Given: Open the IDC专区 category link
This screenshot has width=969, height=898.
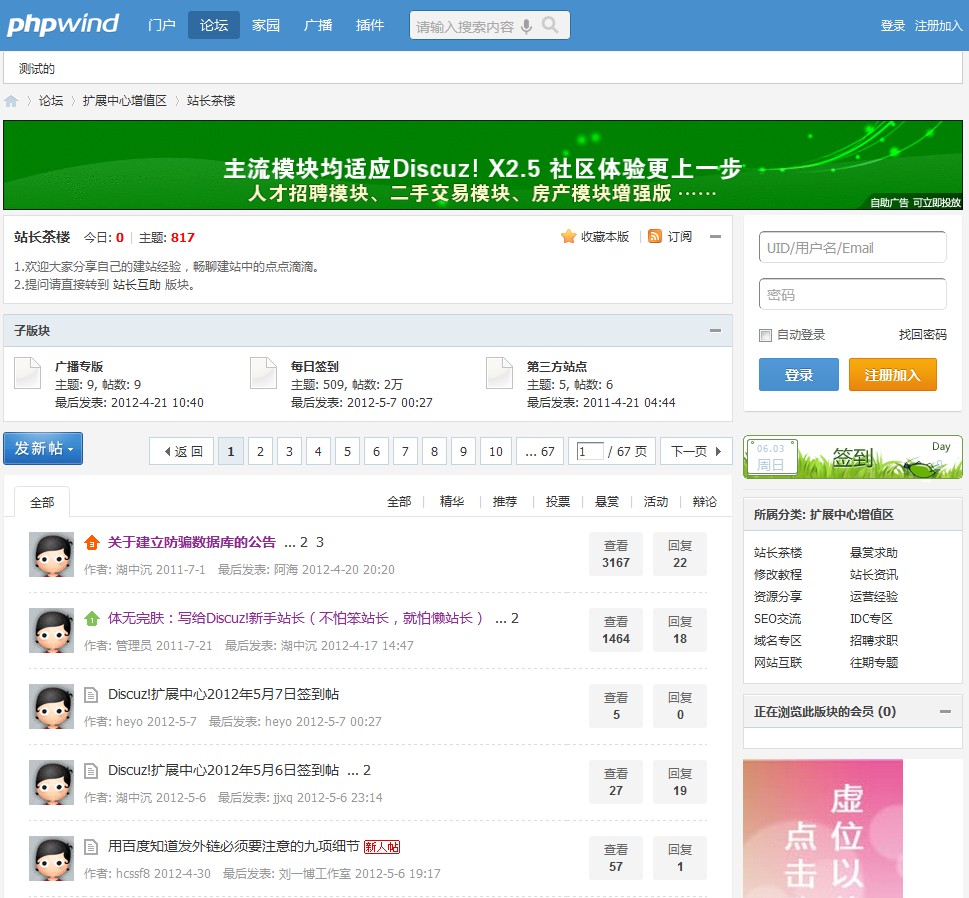Looking at the screenshot, I should 871,619.
